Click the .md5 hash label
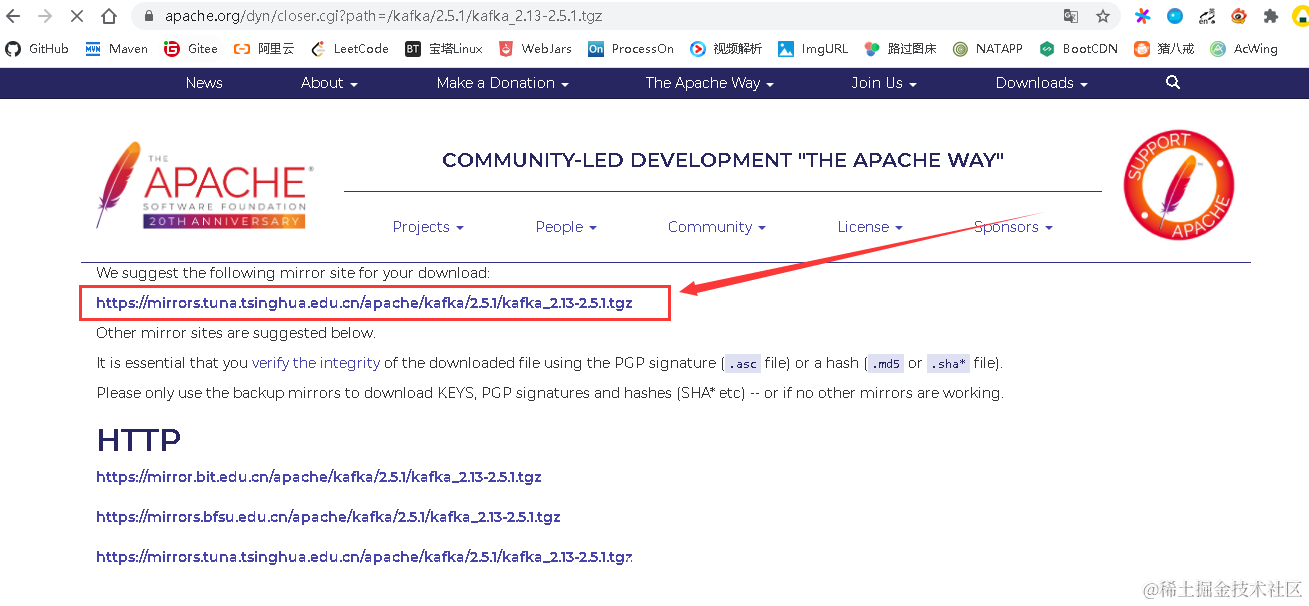 click(885, 364)
